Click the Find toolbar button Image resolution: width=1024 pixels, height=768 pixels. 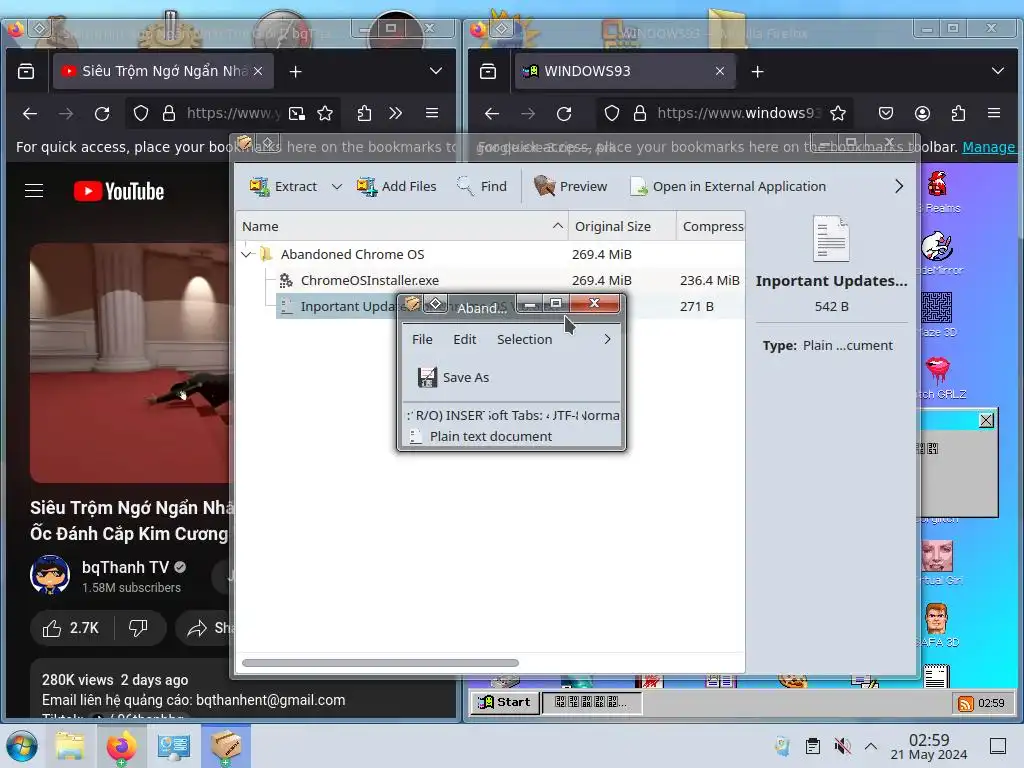coord(482,187)
